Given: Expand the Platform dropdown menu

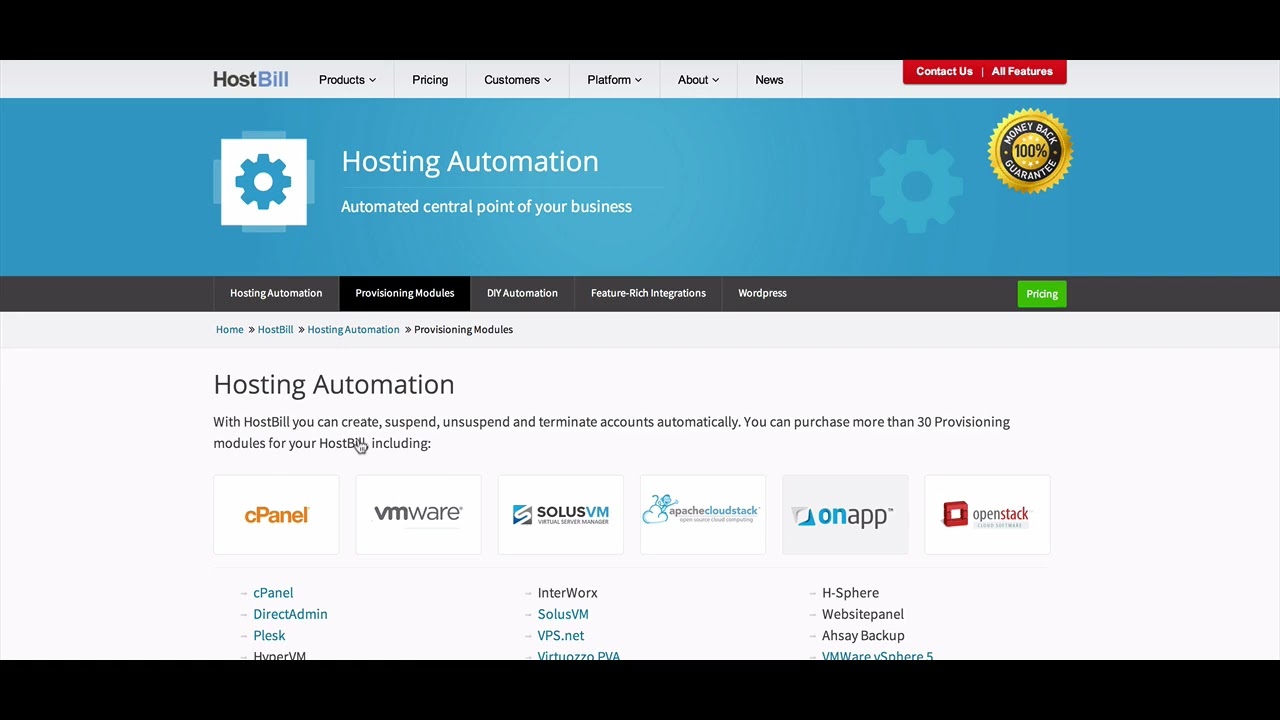Looking at the screenshot, I should pyautogui.click(x=614, y=80).
